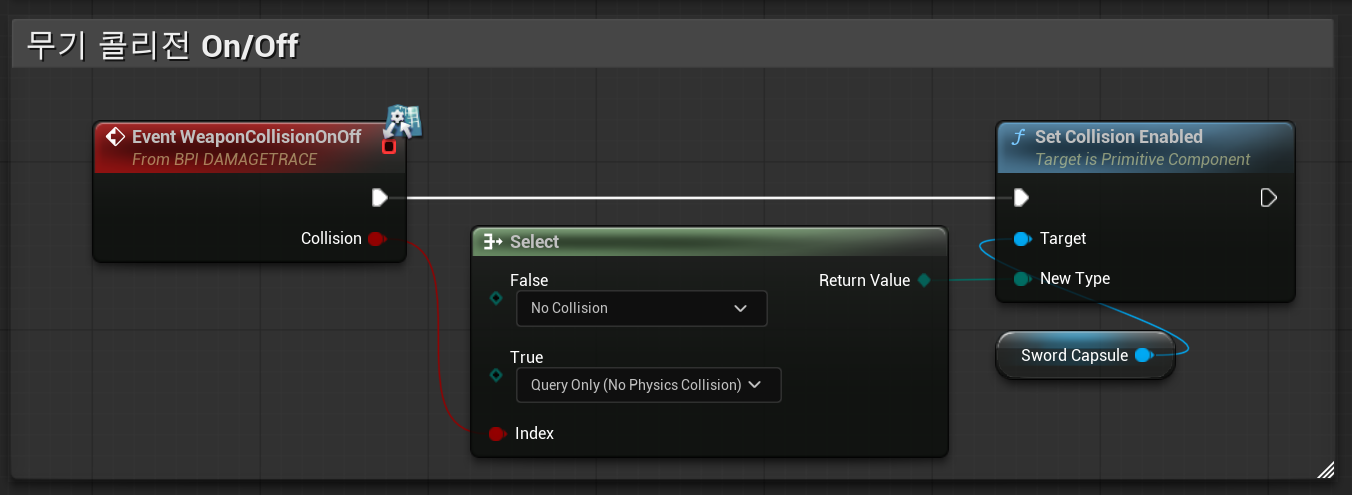Click the blue Target input pin
Viewport: 1352px width, 495px height.
pos(1021,238)
